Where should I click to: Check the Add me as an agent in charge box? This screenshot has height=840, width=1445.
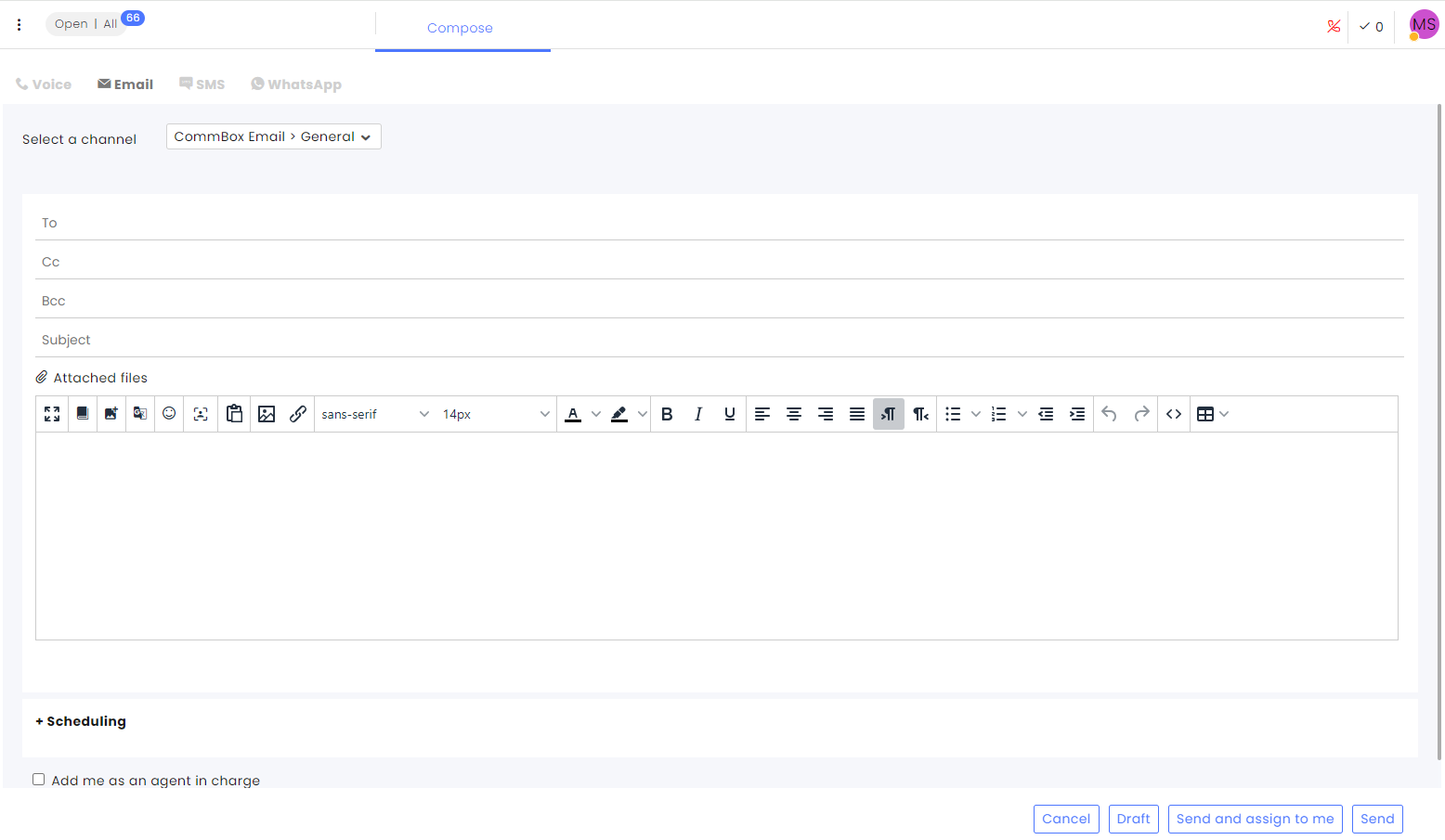coord(38,779)
